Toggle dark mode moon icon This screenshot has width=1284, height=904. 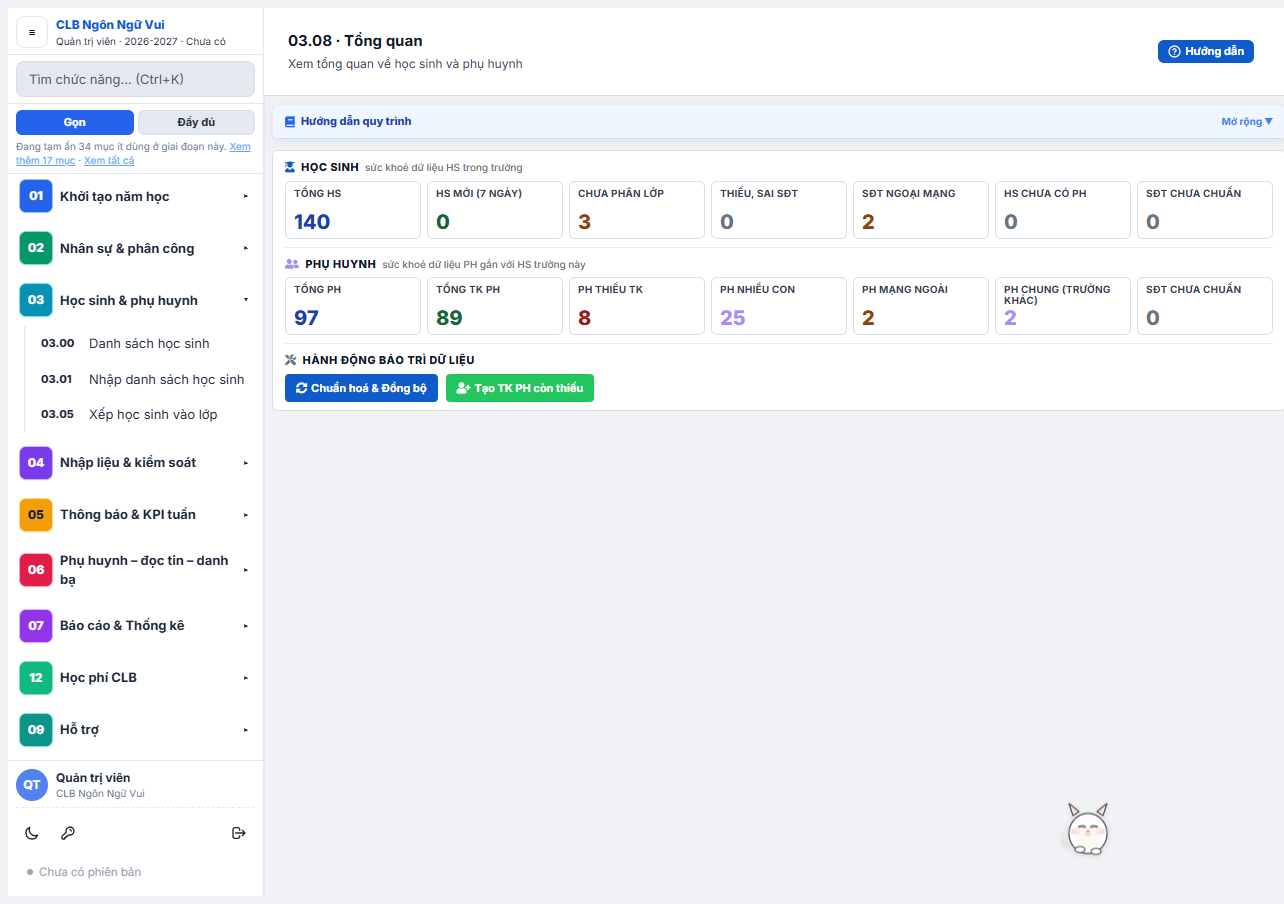pyautogui.click(x=32, y=833)
